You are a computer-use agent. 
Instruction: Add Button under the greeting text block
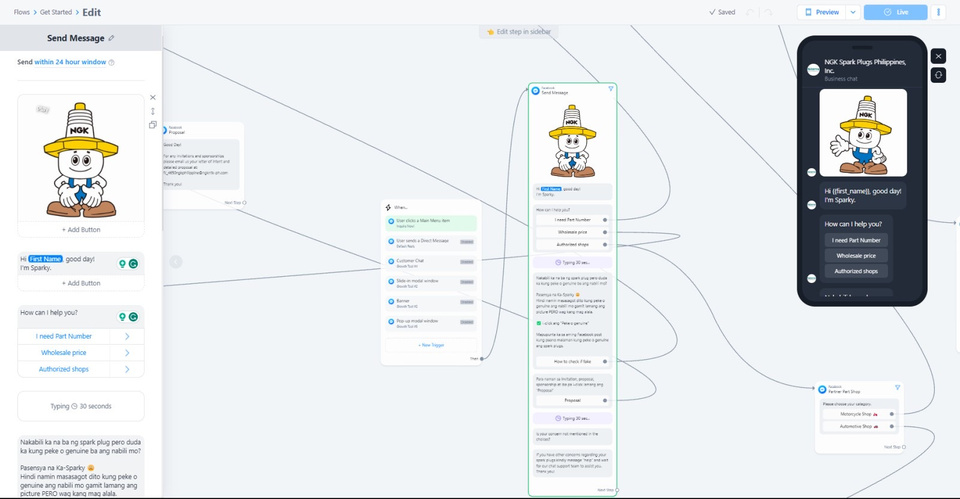click(81, 283)
